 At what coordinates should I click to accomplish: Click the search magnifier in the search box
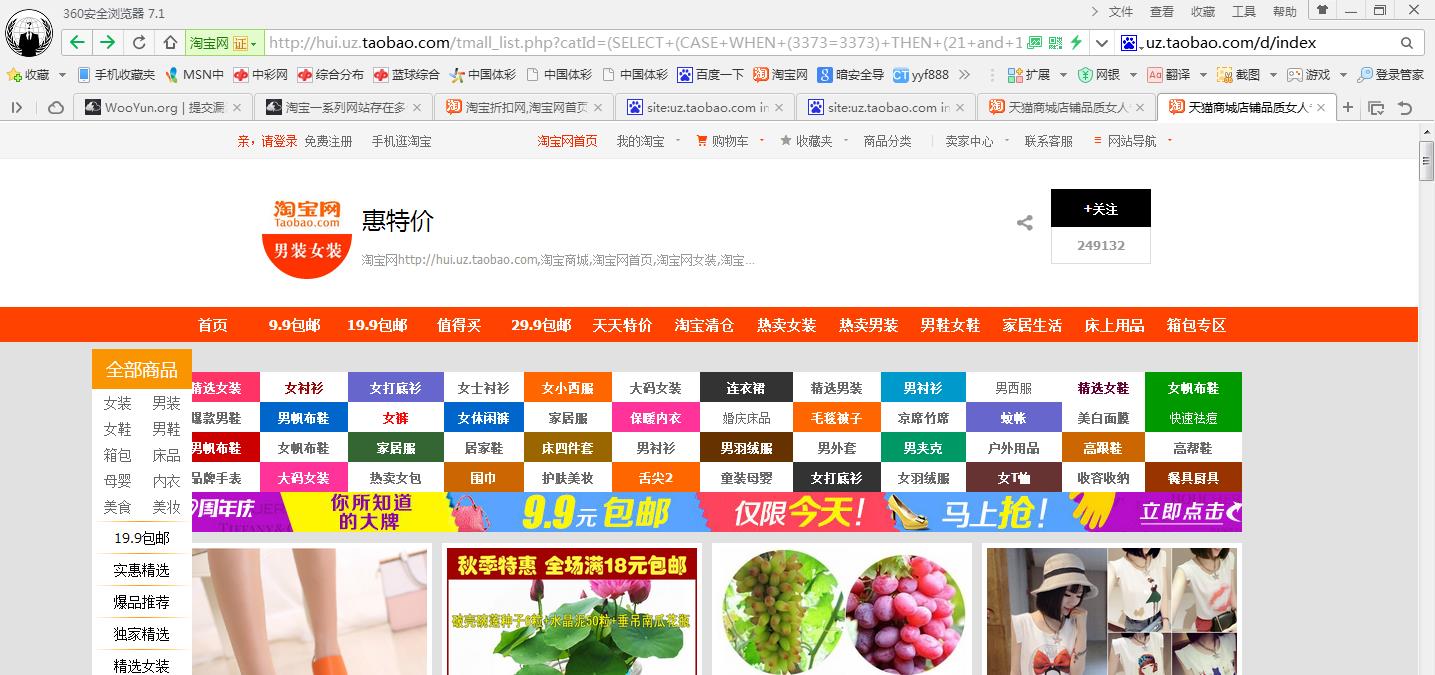[1407, 43]
